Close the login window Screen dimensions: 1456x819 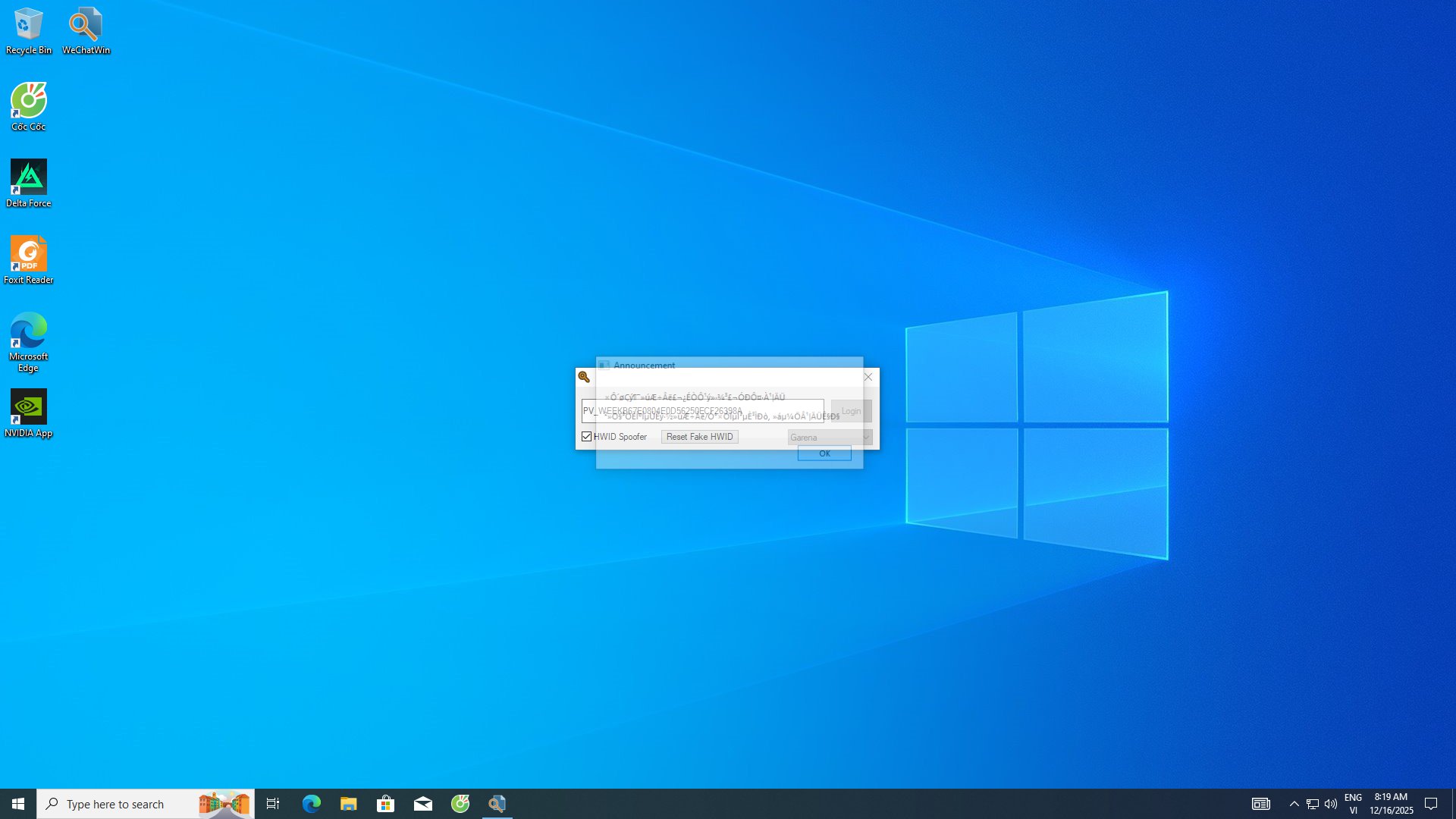868,377
